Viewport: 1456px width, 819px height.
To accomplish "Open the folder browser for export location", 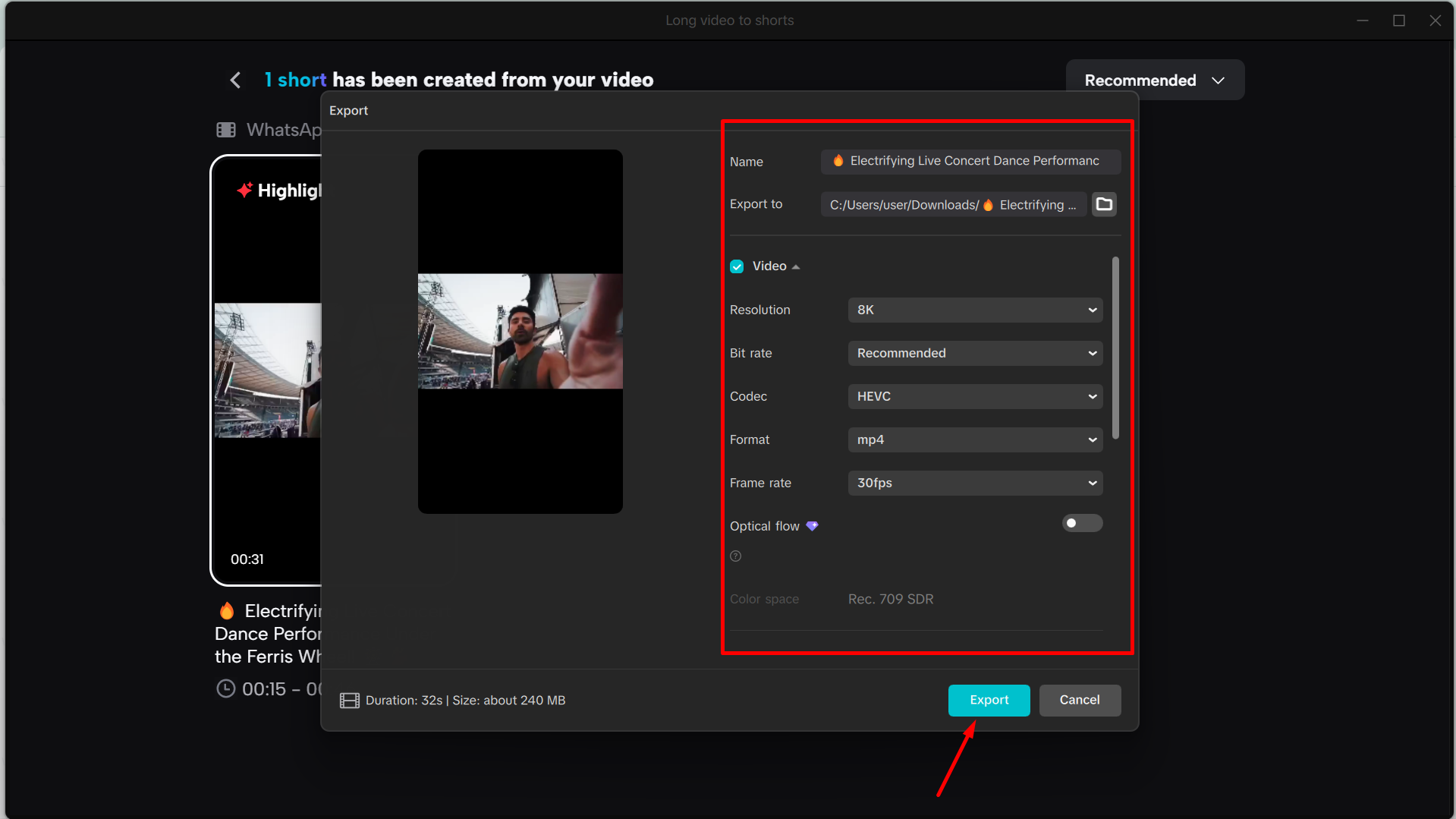I will [1104, 203].
